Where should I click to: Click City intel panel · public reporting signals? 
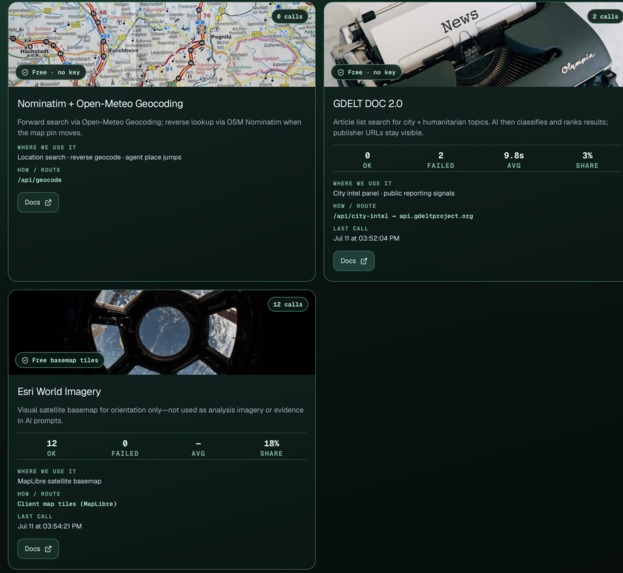tap(394, 194)
